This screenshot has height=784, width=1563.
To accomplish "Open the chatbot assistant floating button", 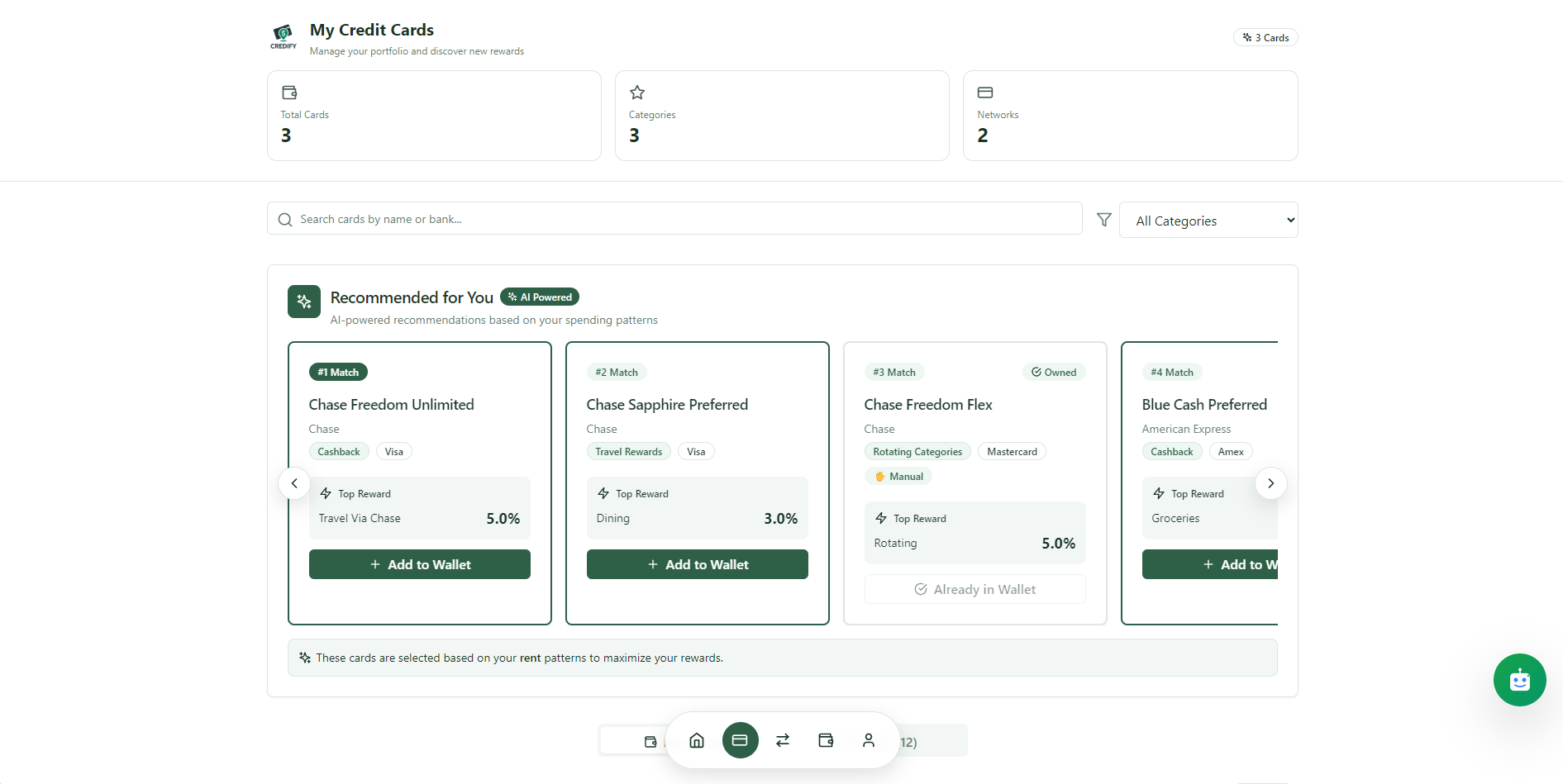I will [x=1519, y=680].
